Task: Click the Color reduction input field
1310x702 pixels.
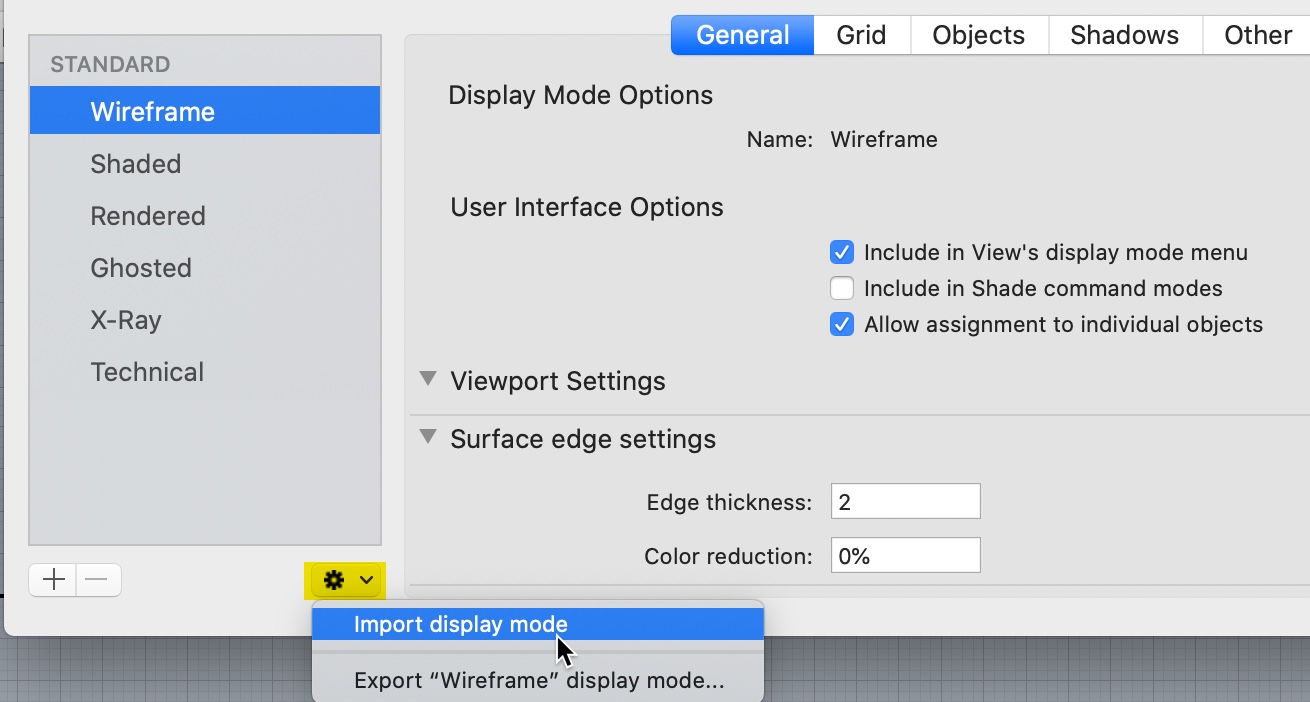Action: coord(905,556)
